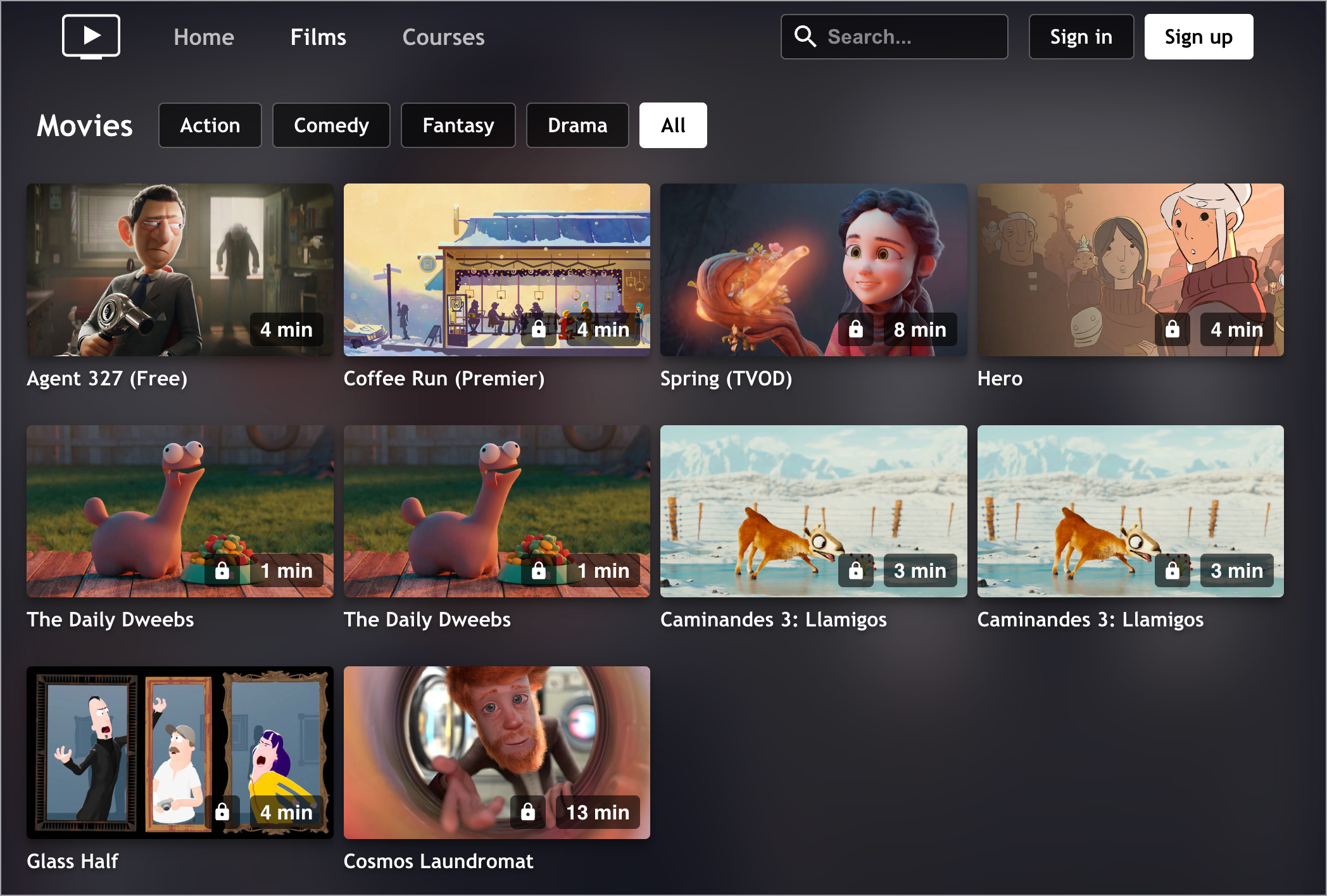Click the search magnifier icon
1327x896 pixels.
(805, 37)
